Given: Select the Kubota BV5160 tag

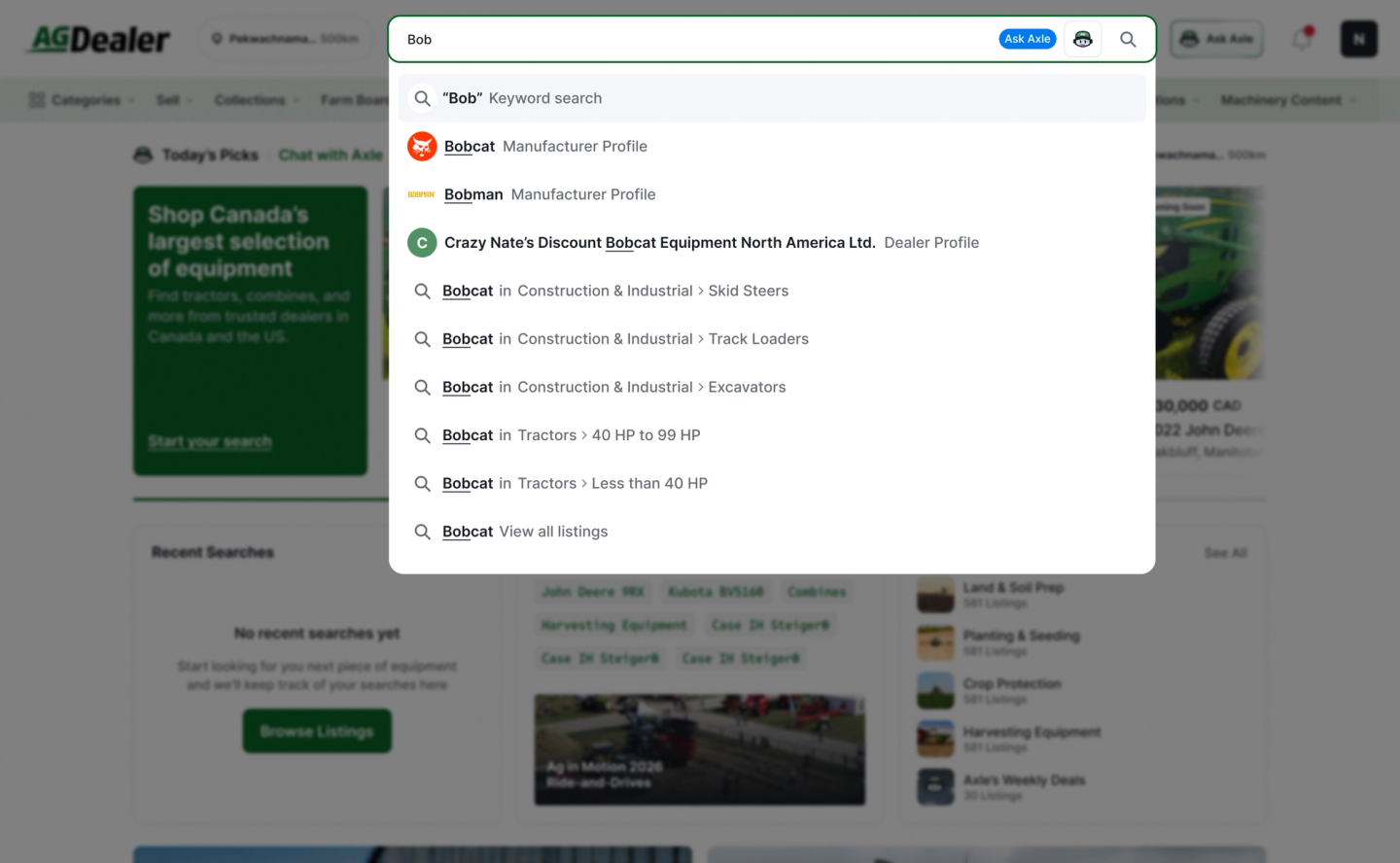Looking at the screenshot, I should pyautogui.click(x=716, y=592).
